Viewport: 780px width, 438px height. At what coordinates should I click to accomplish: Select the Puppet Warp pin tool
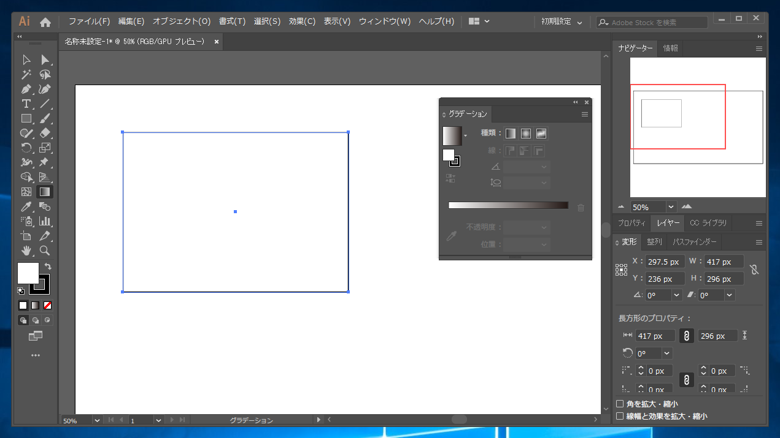click(x=45, y=162)
